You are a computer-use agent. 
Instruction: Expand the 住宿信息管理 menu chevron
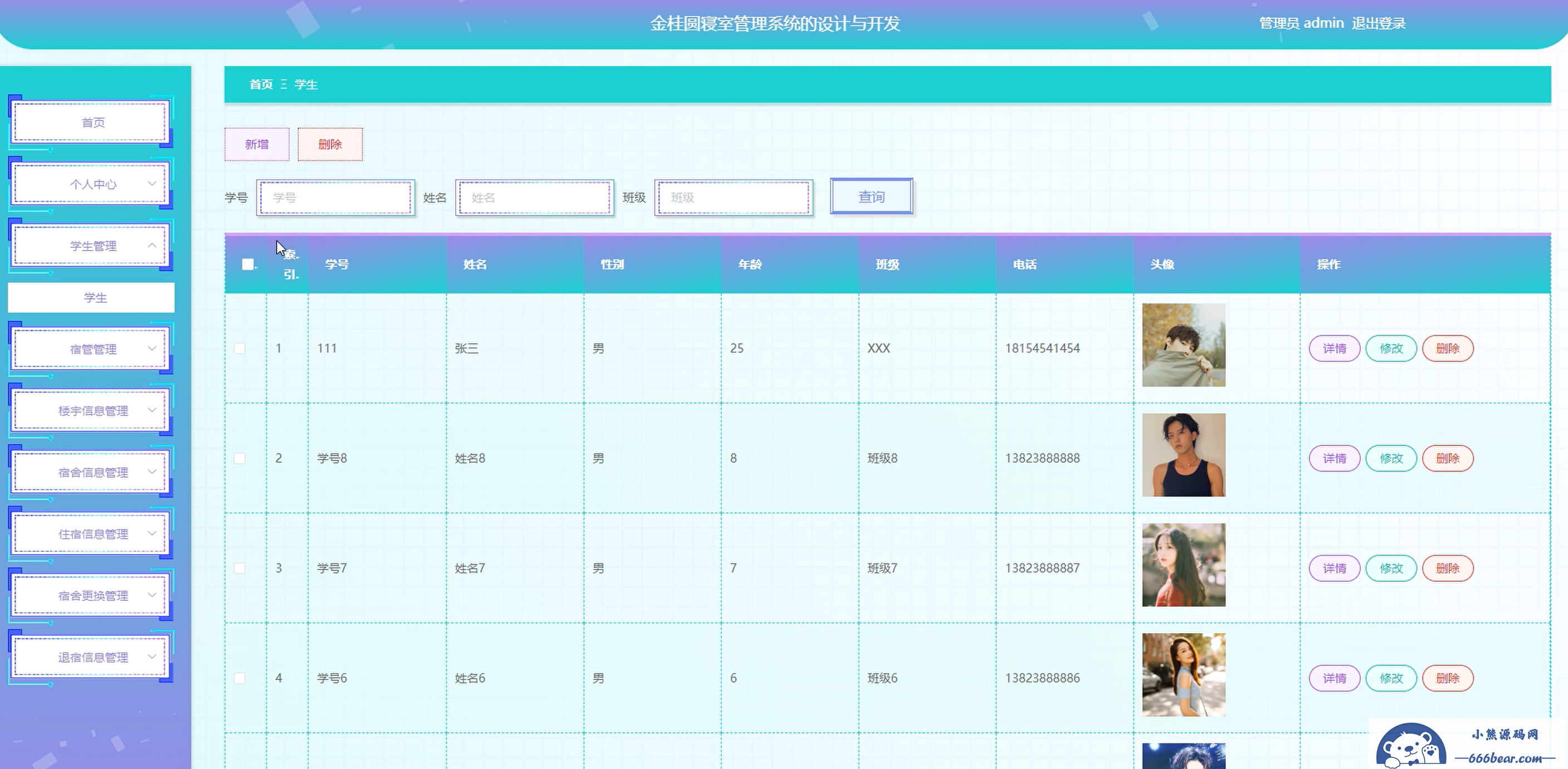(x=152, y=533)
